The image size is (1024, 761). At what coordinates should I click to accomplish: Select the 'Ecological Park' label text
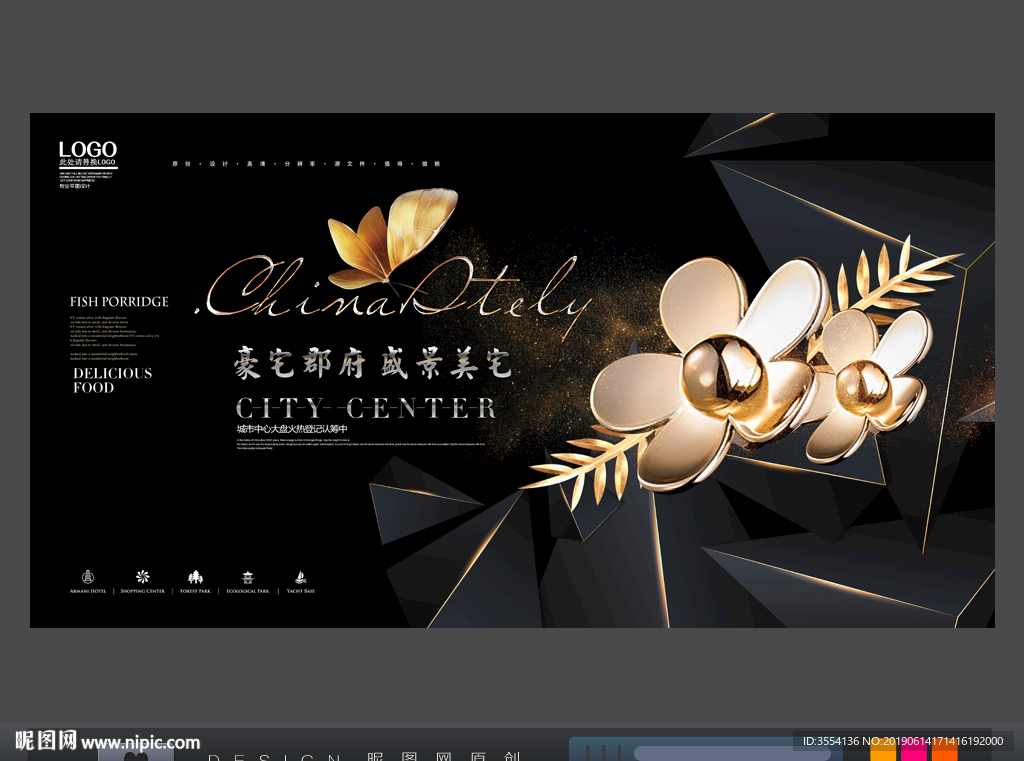coord(248,591)
